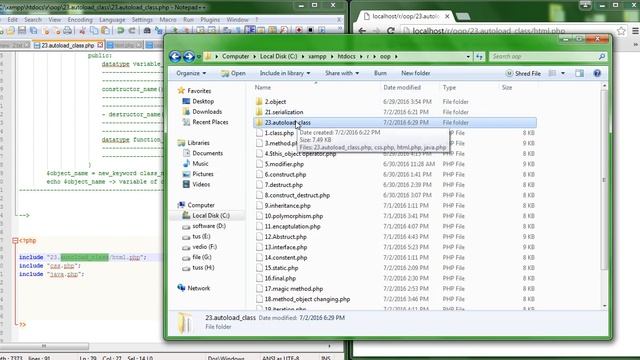Viewport: 640px width, 360px height.
Task: Select file 17.magic method.php
Action: click(293, 289)
